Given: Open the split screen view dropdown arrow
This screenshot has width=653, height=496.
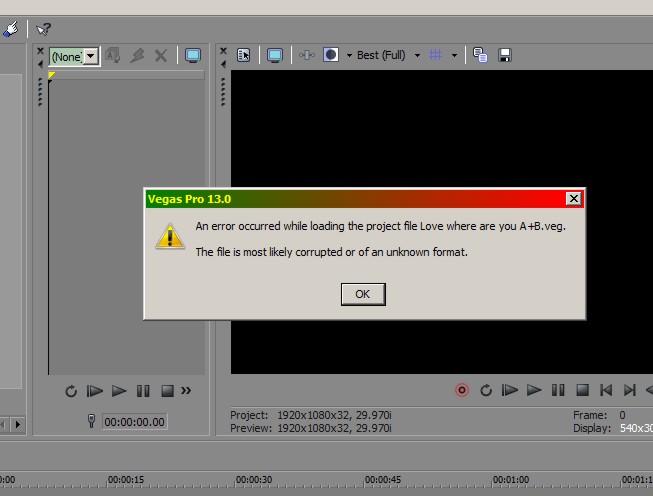Looking at the screenshot, I should 349,55.
